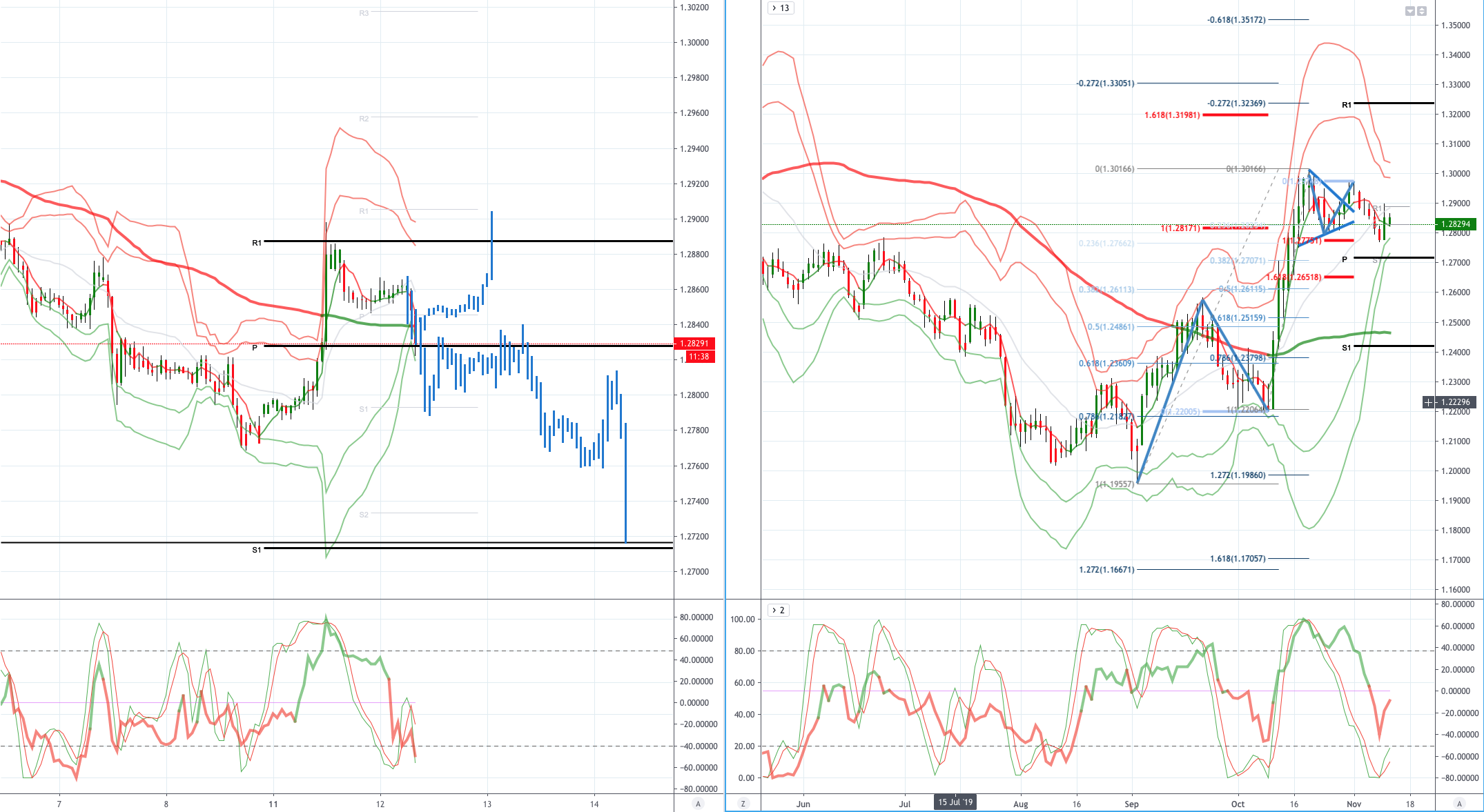Click 1.35000 on the right price axis
The height and width of the screenshot is (812, 1484).
tap(1456, 26)
